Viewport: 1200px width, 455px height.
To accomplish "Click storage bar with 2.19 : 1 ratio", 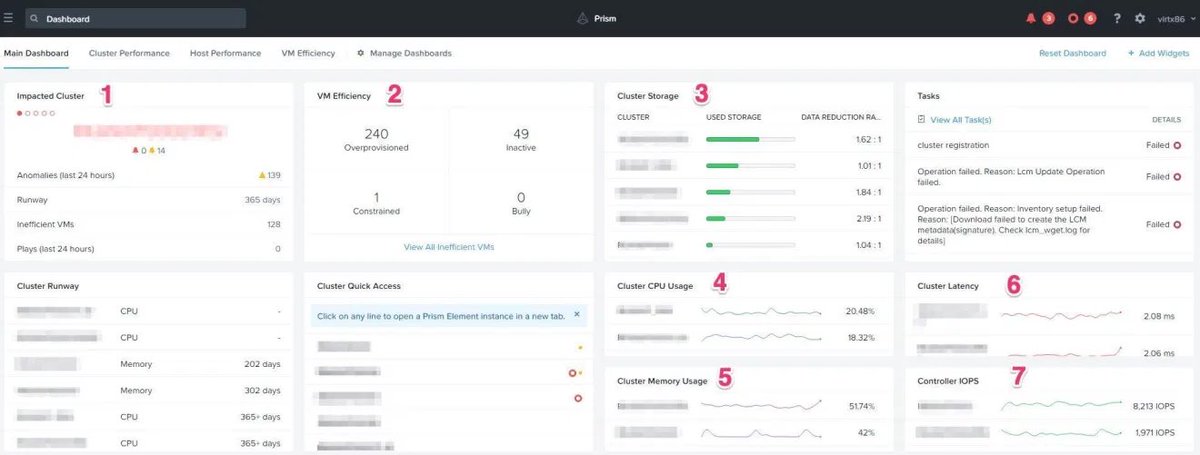I will pos(750,218).
